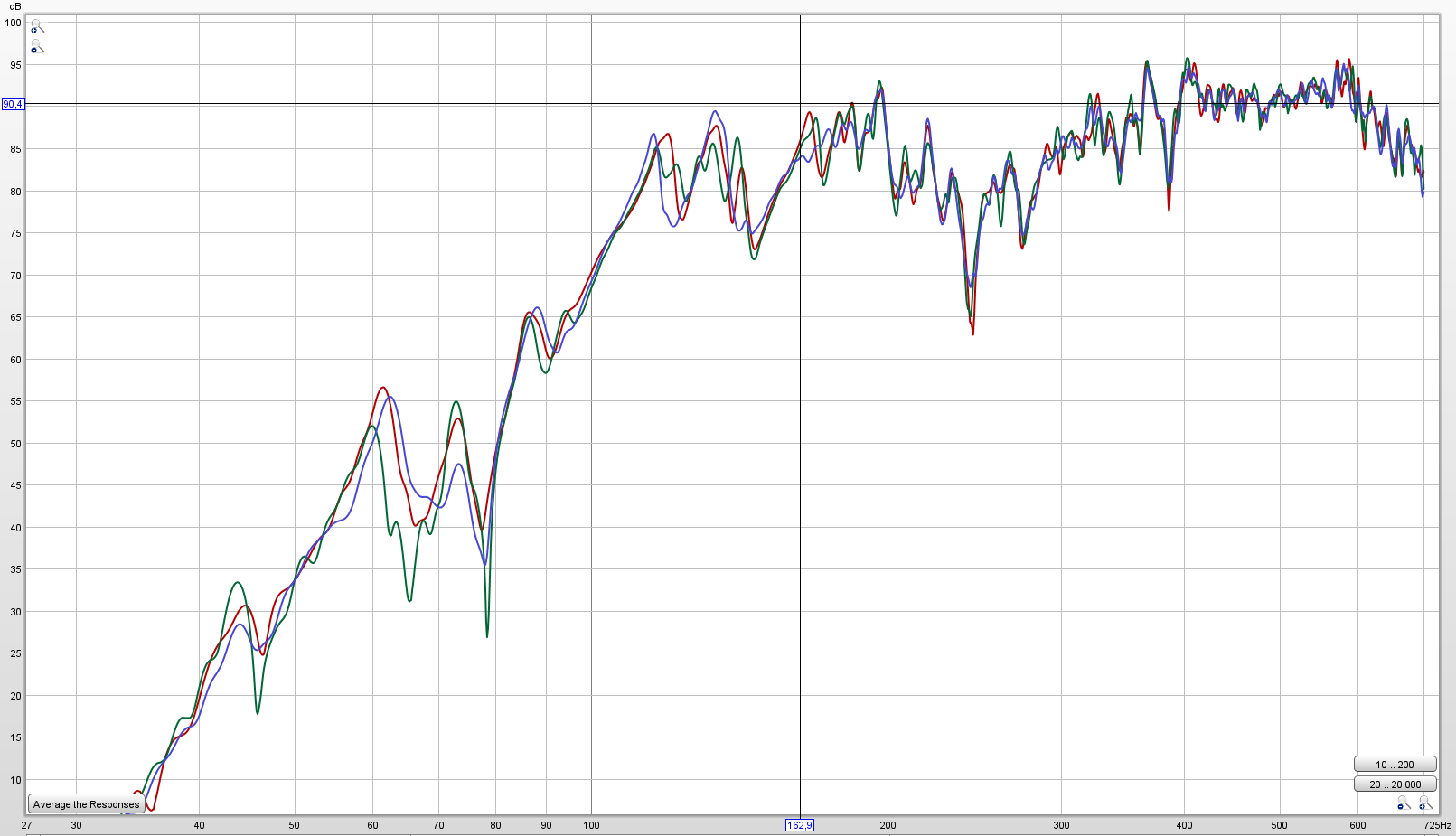Select the 162,9 Hz cursor value box
This screenshot has width=1456, height=836.
(x=800, y=825)
